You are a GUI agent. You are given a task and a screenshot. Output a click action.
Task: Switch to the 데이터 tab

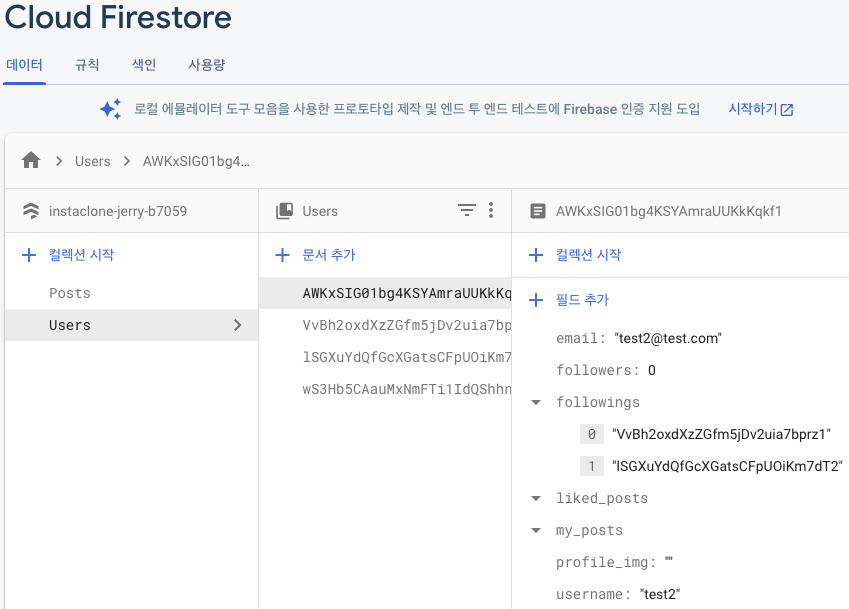pyautogui.click(x=24, y=65)
